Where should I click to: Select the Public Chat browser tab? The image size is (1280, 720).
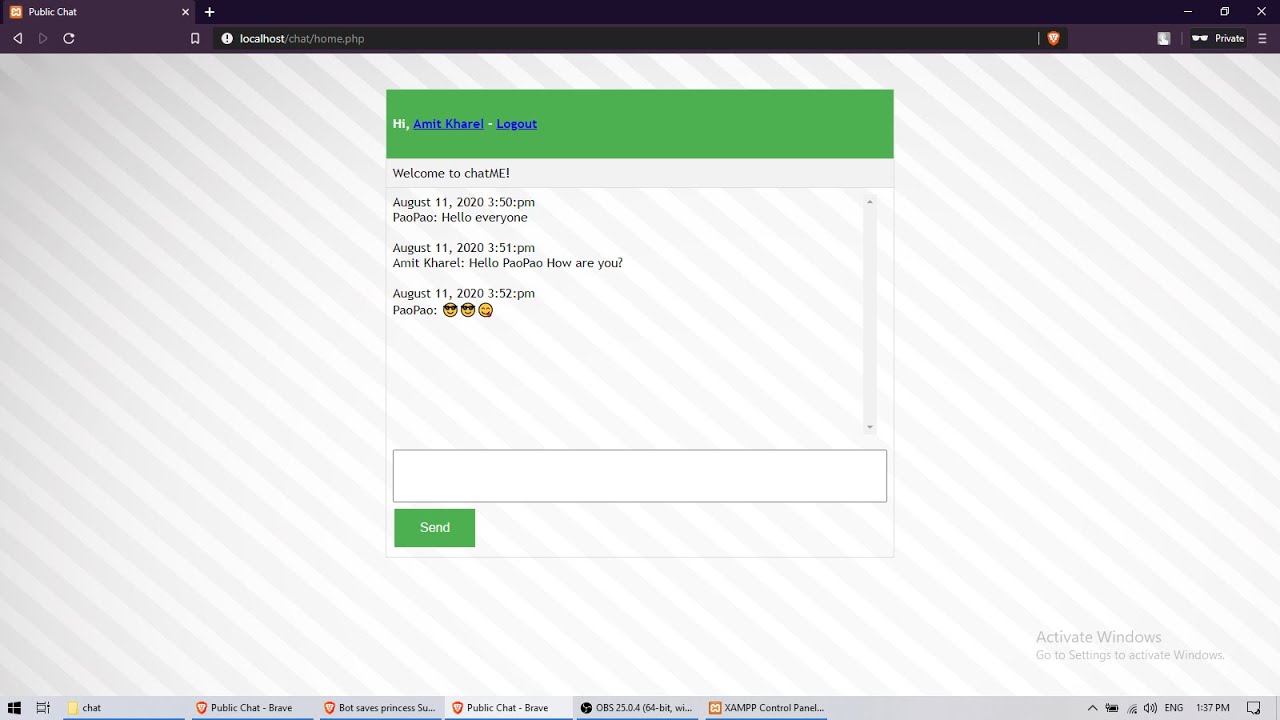coord(97,12)
